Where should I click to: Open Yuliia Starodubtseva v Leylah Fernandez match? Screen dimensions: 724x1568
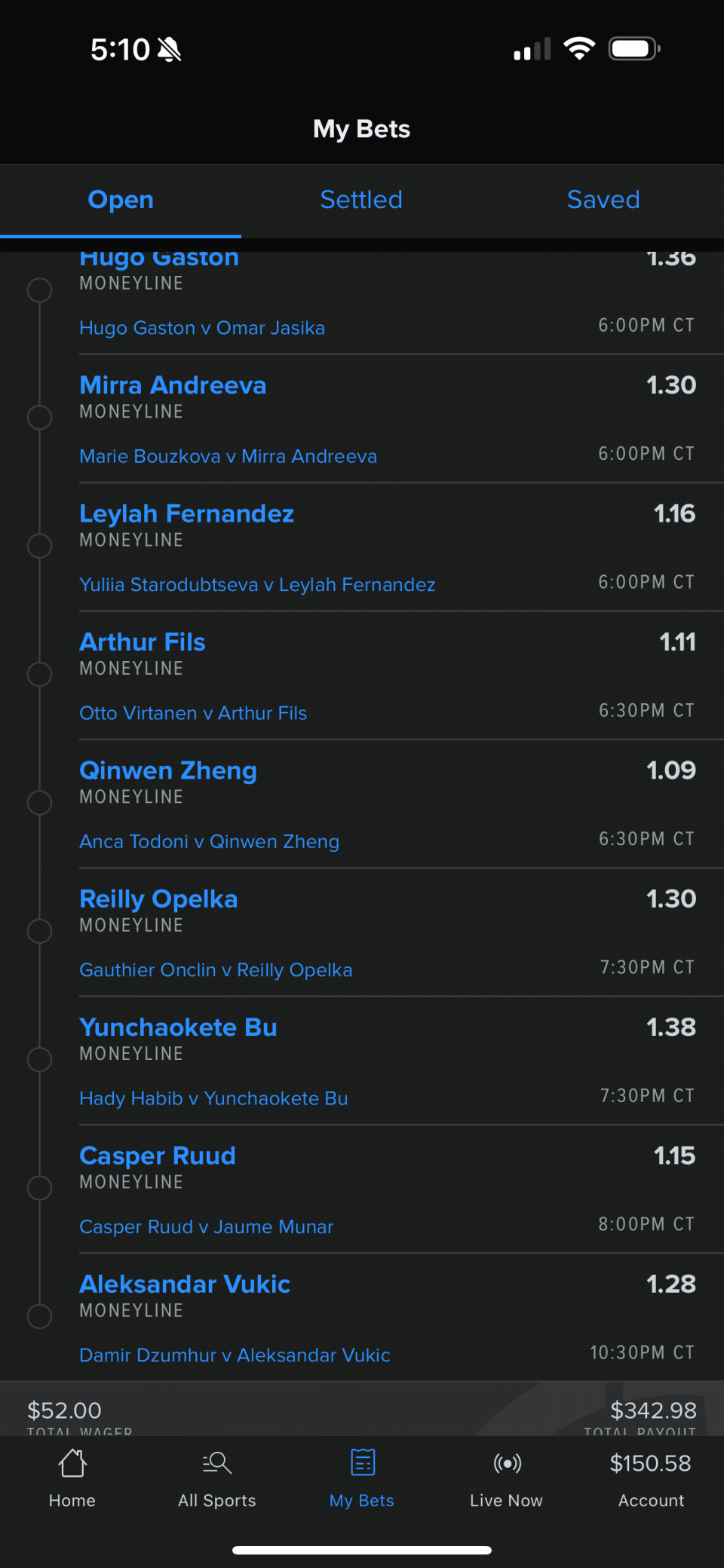coord(257,585)
